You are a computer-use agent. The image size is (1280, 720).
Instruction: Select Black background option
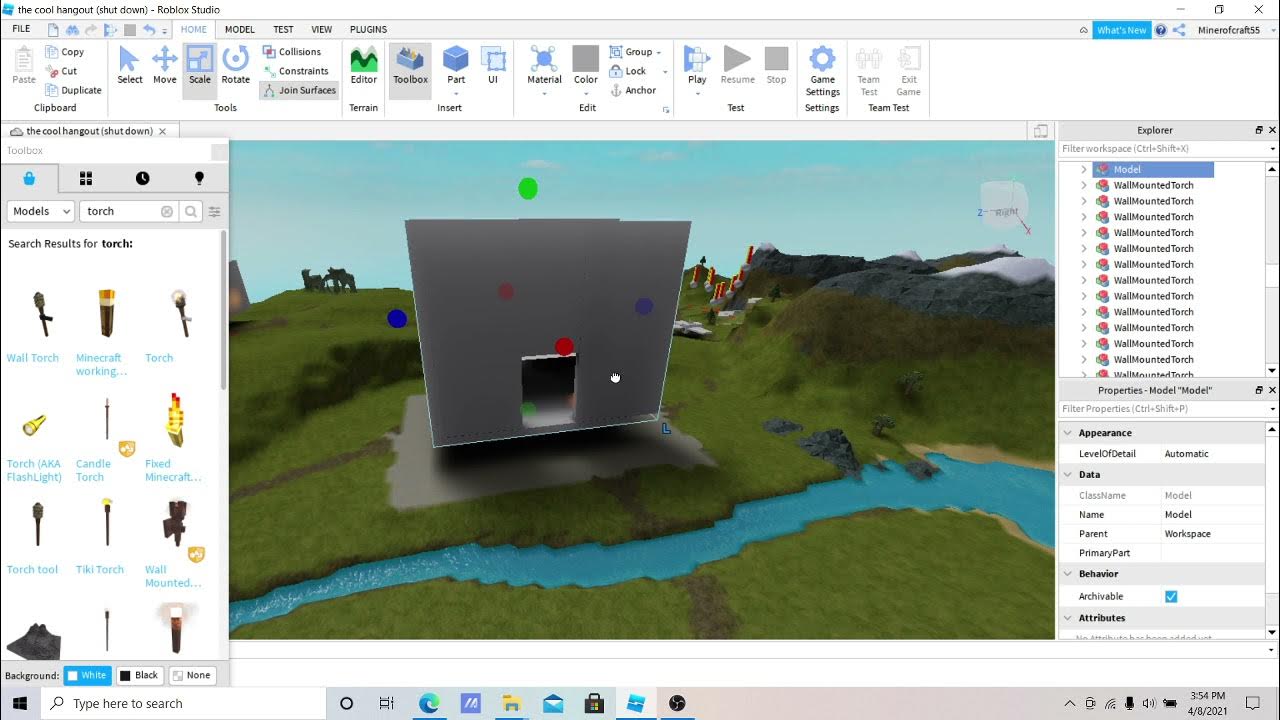[x=139, y=675]
